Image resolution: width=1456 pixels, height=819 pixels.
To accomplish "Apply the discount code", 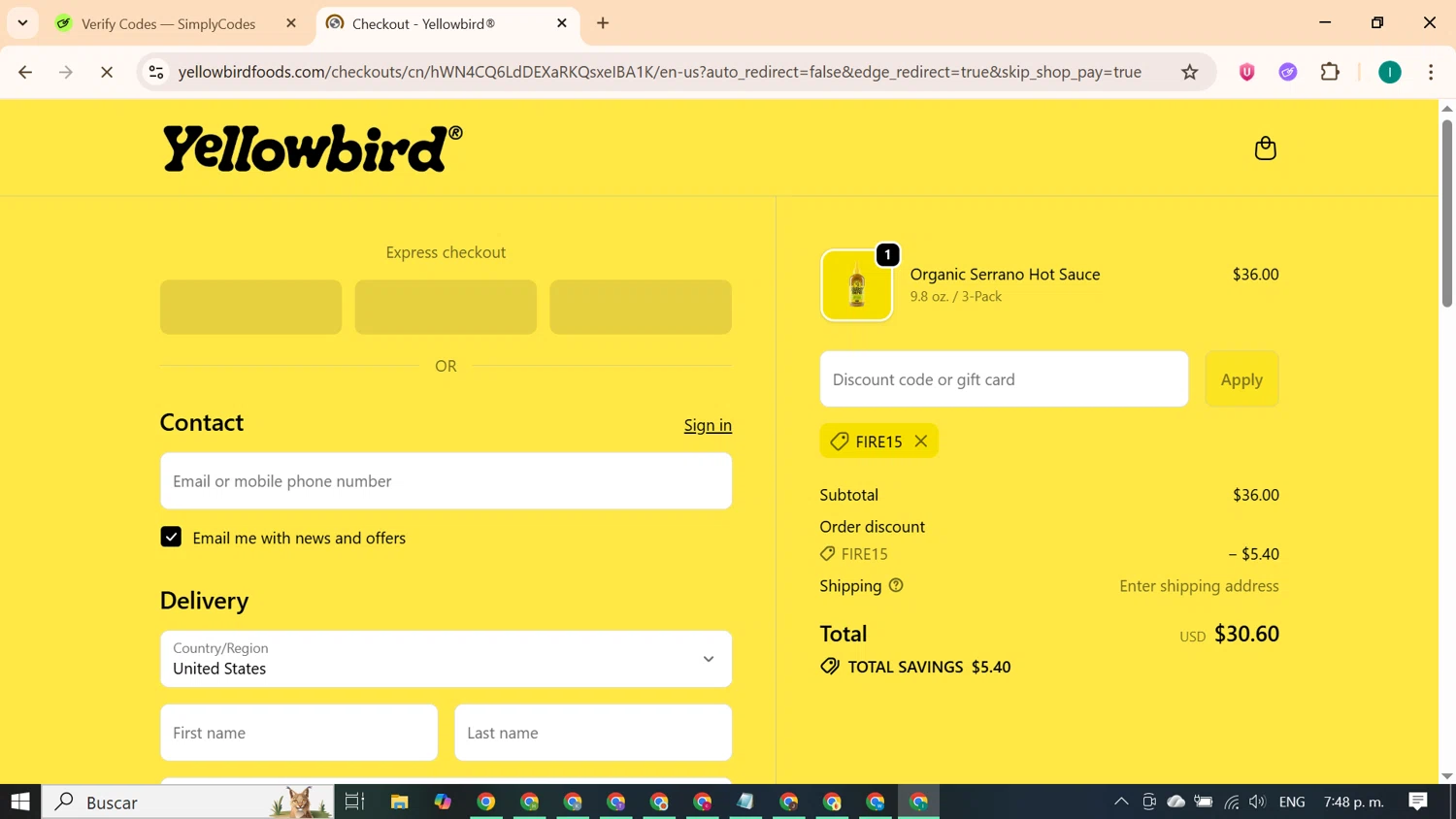I will [x=1241, y=379].
